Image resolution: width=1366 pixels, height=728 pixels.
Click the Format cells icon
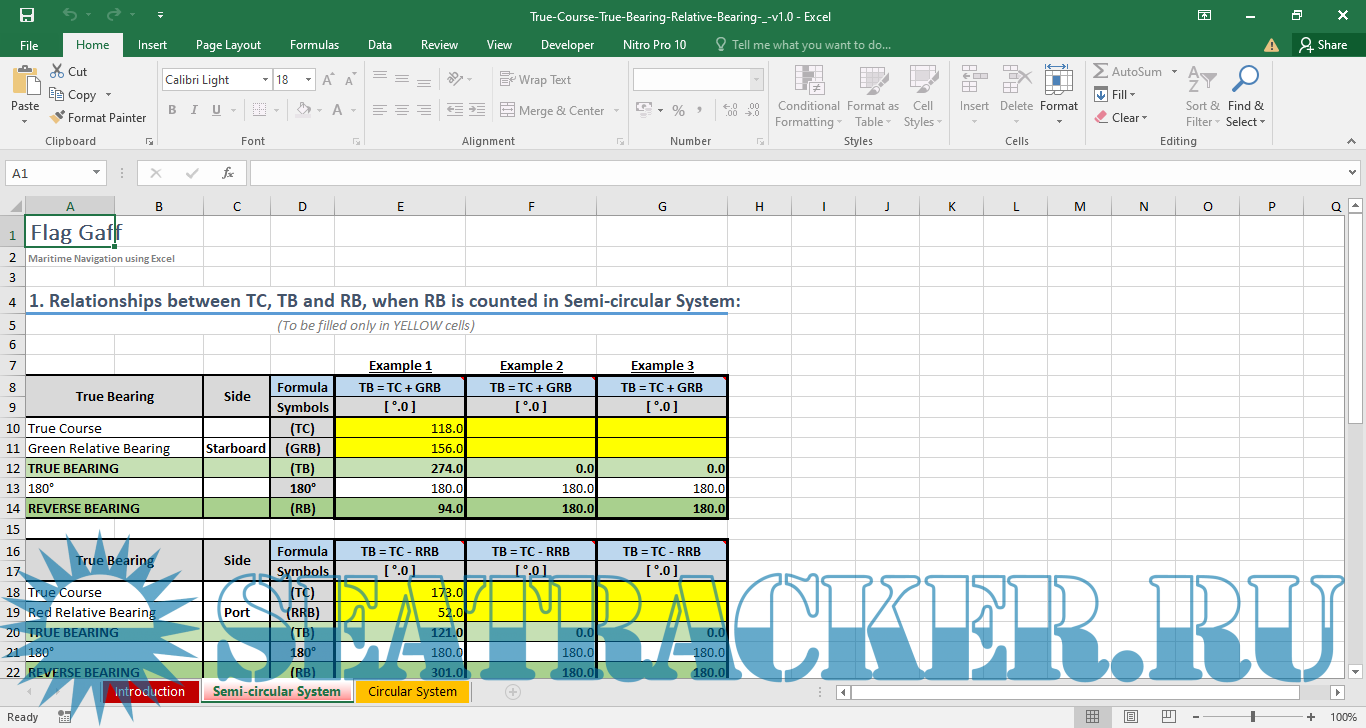pyautogui.click(x=1058, y=80)
